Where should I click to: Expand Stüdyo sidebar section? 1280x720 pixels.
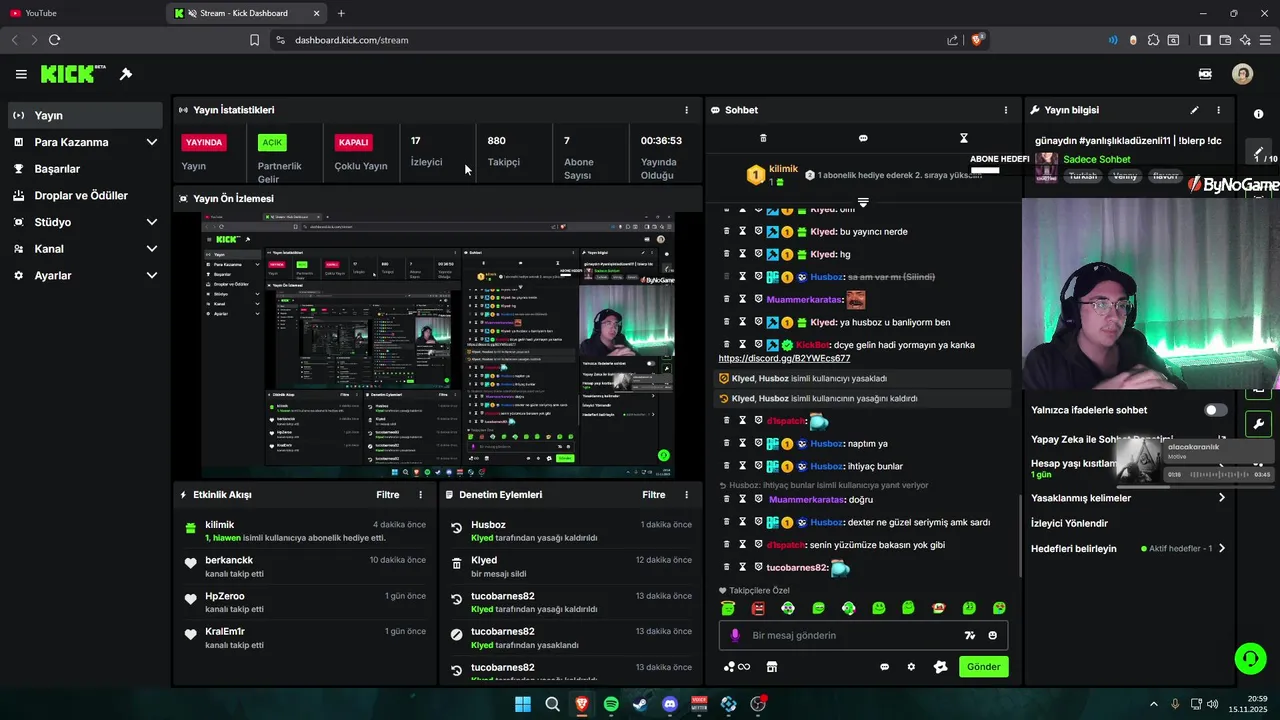tap(152, 222)
